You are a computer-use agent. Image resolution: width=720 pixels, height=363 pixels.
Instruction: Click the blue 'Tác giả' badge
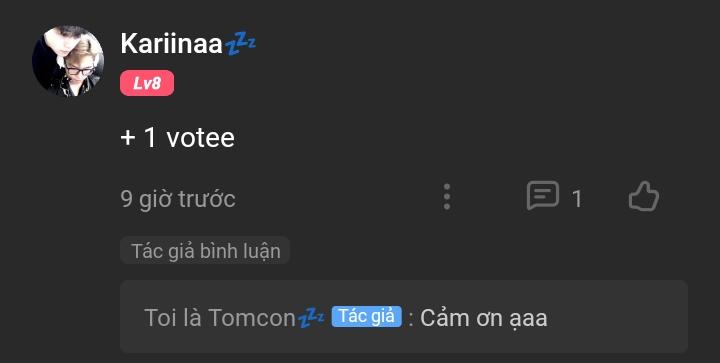click(366, 317)
